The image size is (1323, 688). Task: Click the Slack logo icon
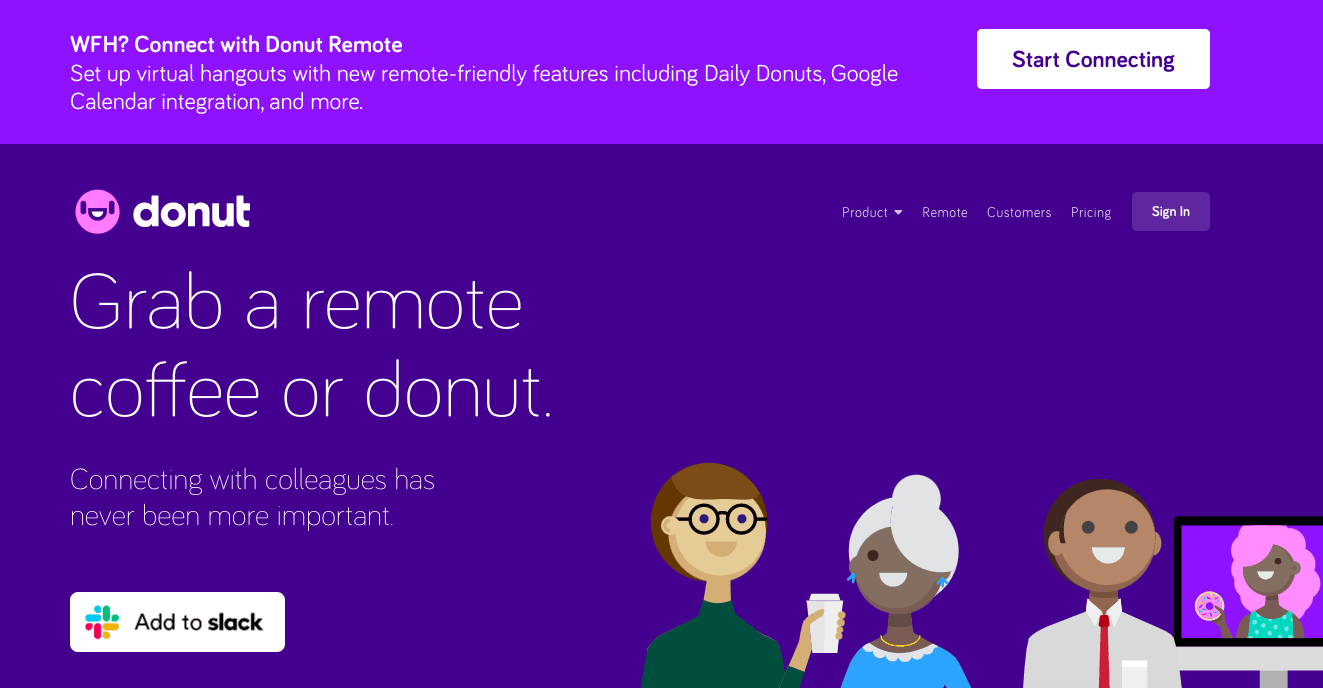[x=102, y=622]
